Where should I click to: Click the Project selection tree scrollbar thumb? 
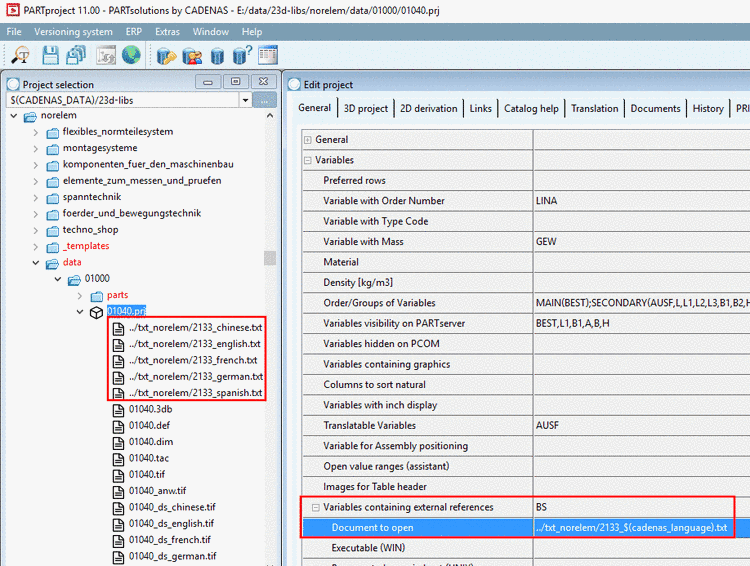270,258
